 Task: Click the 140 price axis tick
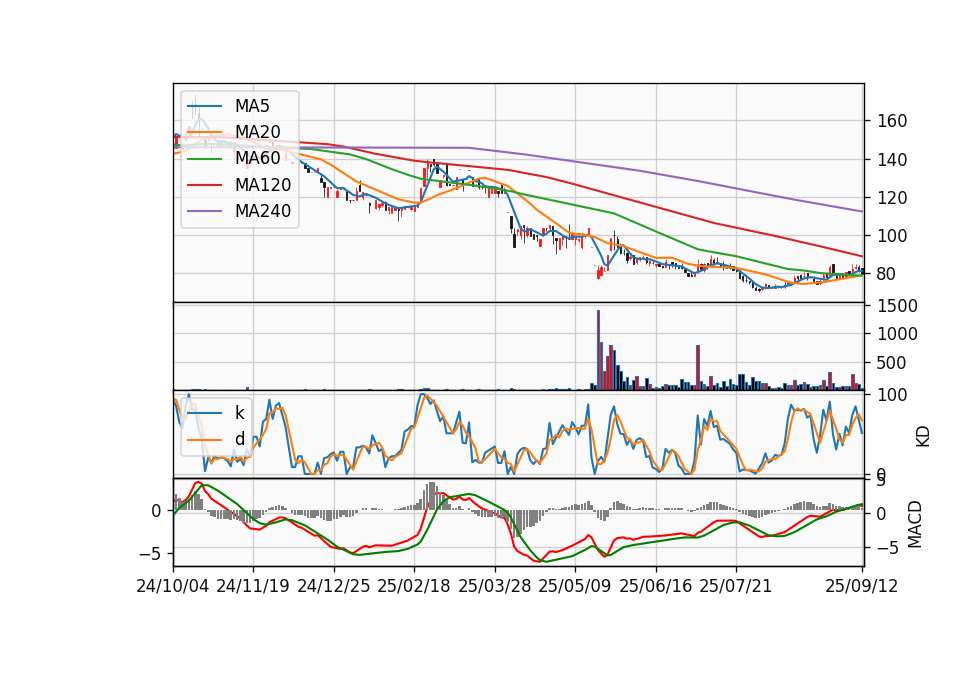[x=891, y=160]
